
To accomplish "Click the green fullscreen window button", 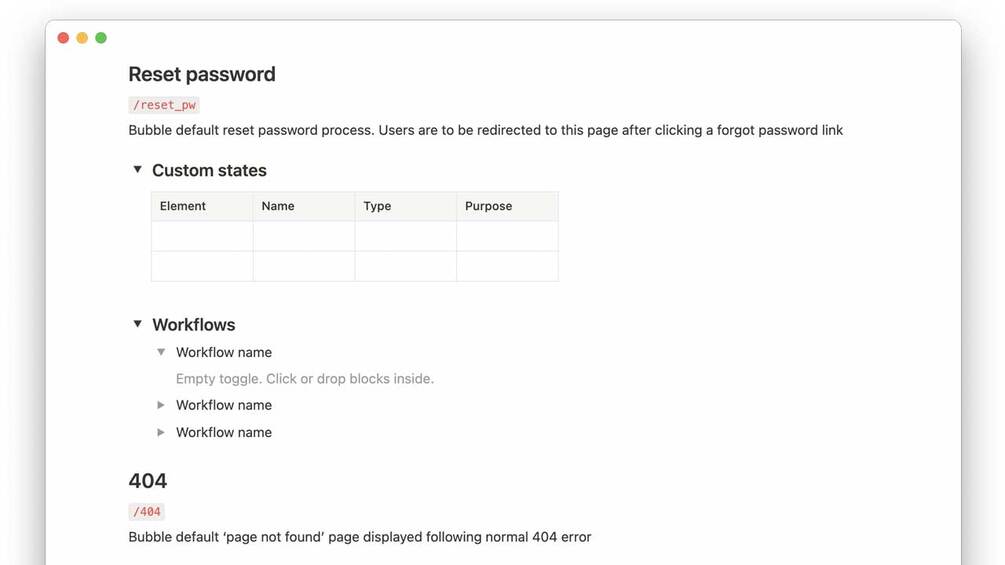I will (101, 38).
